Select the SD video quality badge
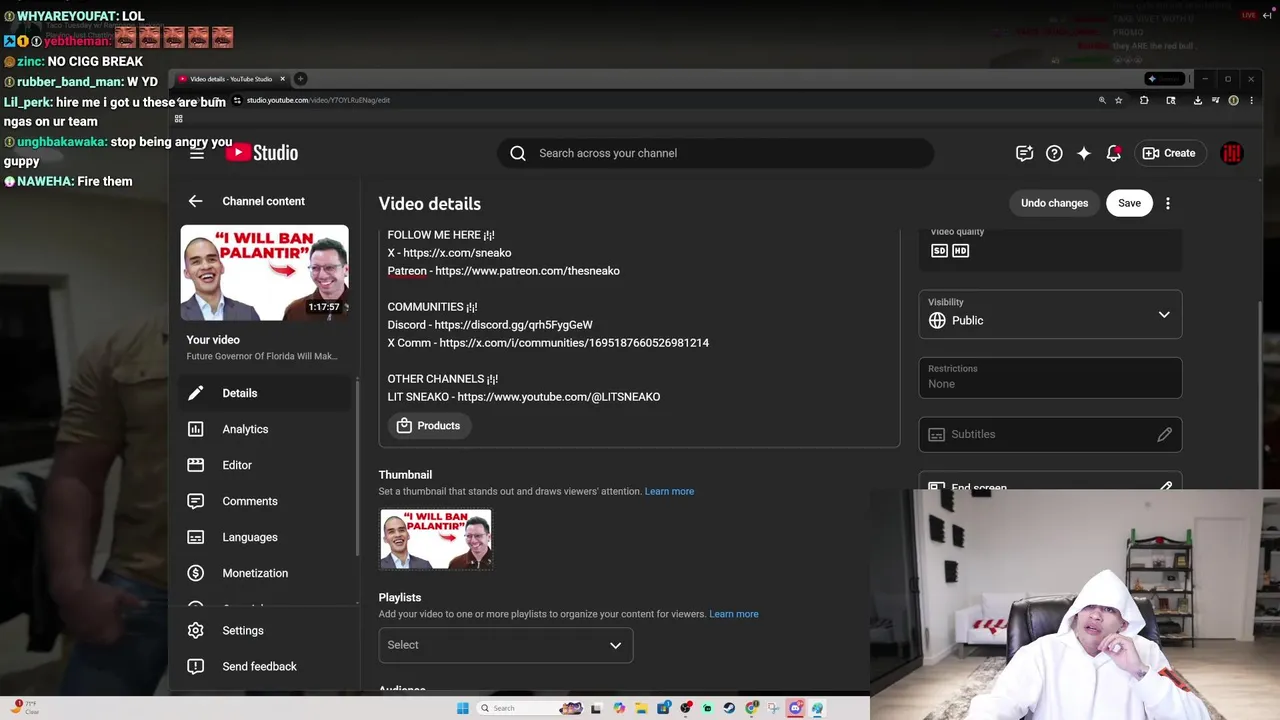Viewport: 1280px width, 720px height. (939, 251)
